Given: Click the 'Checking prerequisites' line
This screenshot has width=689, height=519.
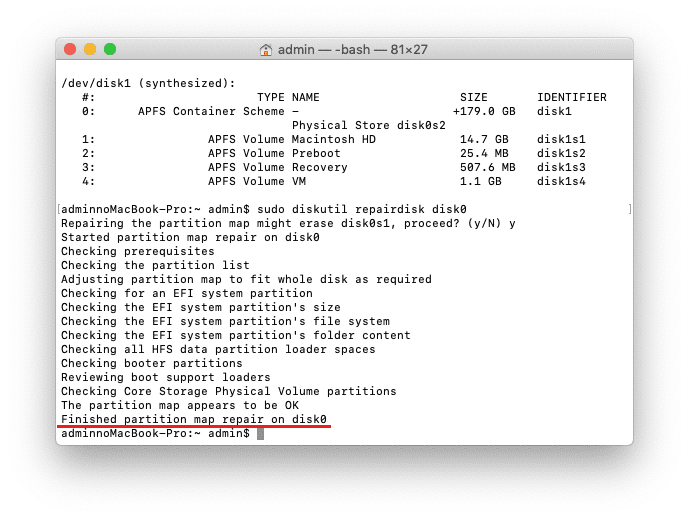Looking at the screenshot, I should click(x=138, y=251).
